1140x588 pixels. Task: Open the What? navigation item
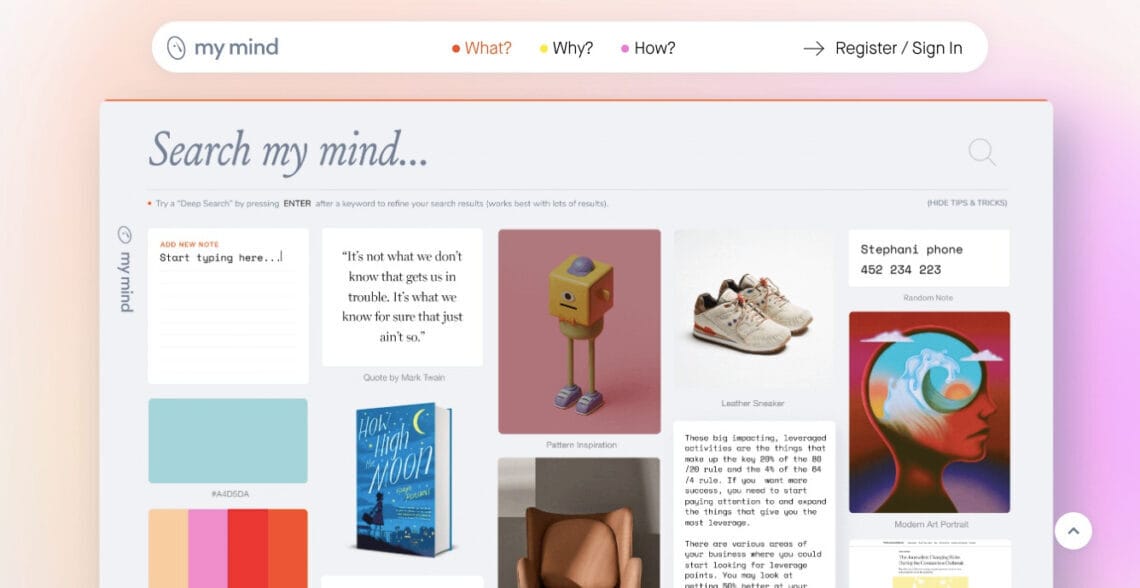tap(481, 48)
